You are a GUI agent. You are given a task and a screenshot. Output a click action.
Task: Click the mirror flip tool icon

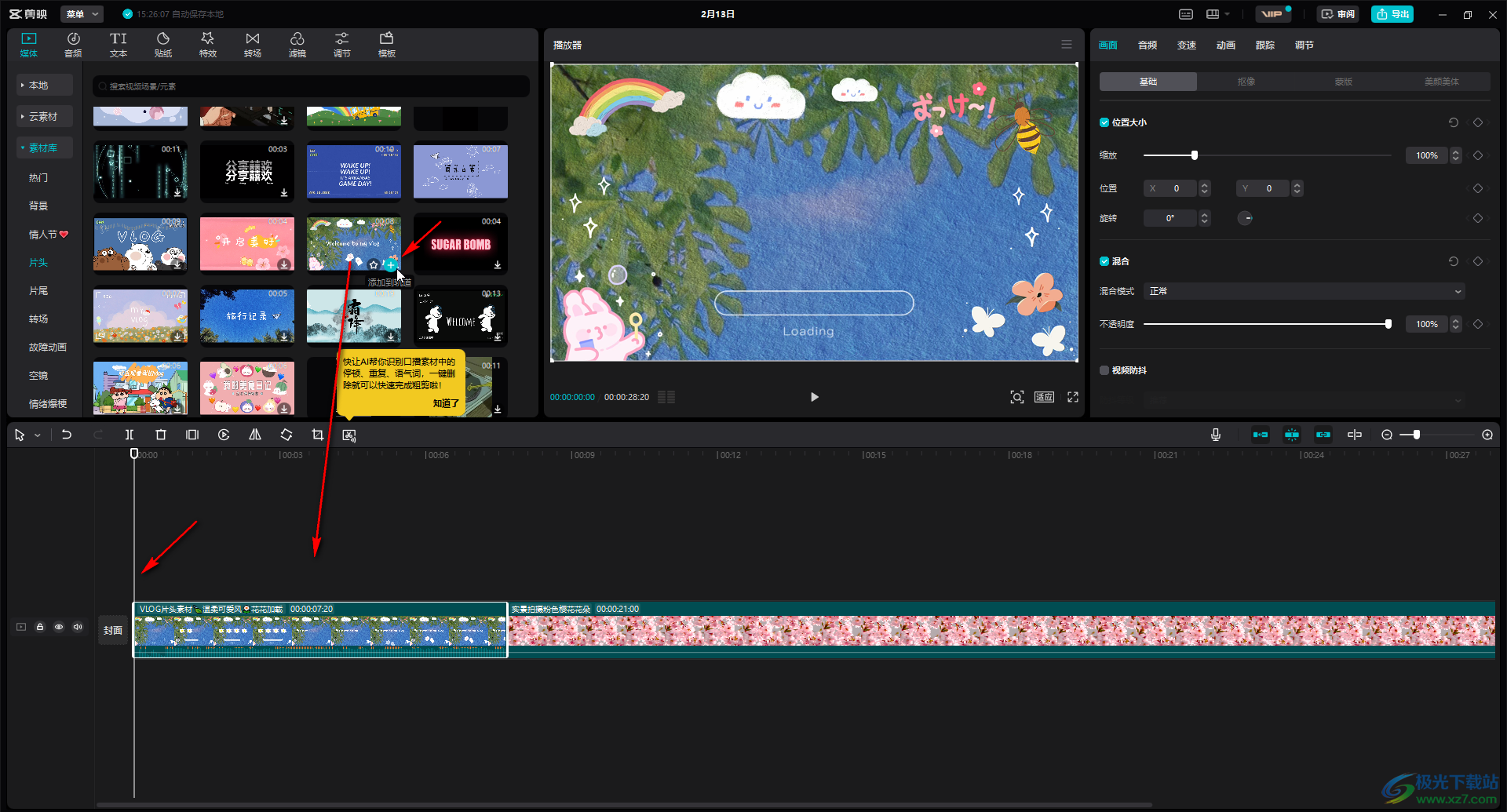click(x=255, y=435)
